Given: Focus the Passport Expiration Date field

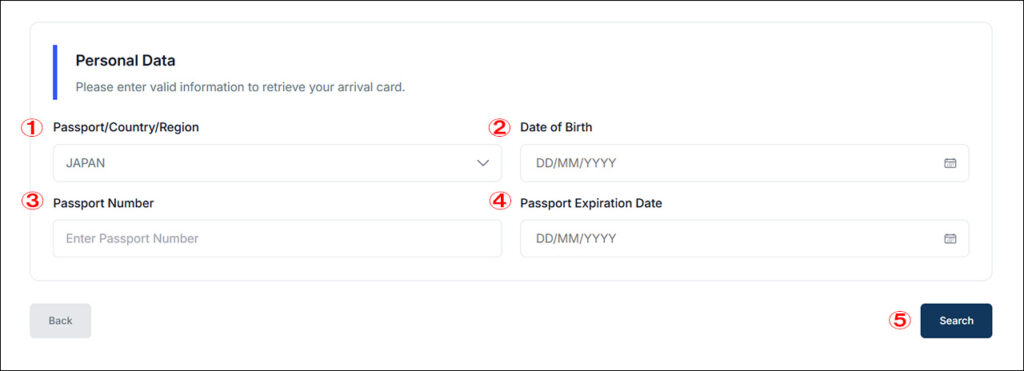Looking at the screenshot, I should [x=744, y=238].
